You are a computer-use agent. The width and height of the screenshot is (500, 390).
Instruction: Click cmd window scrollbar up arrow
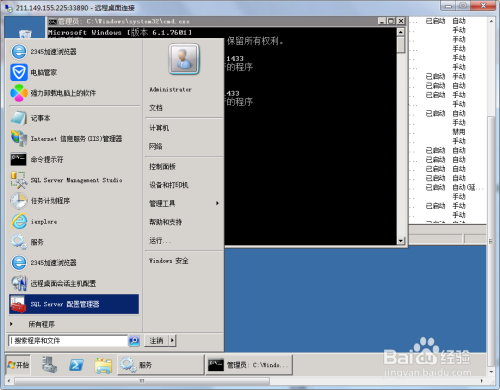(x=401, y=32)
